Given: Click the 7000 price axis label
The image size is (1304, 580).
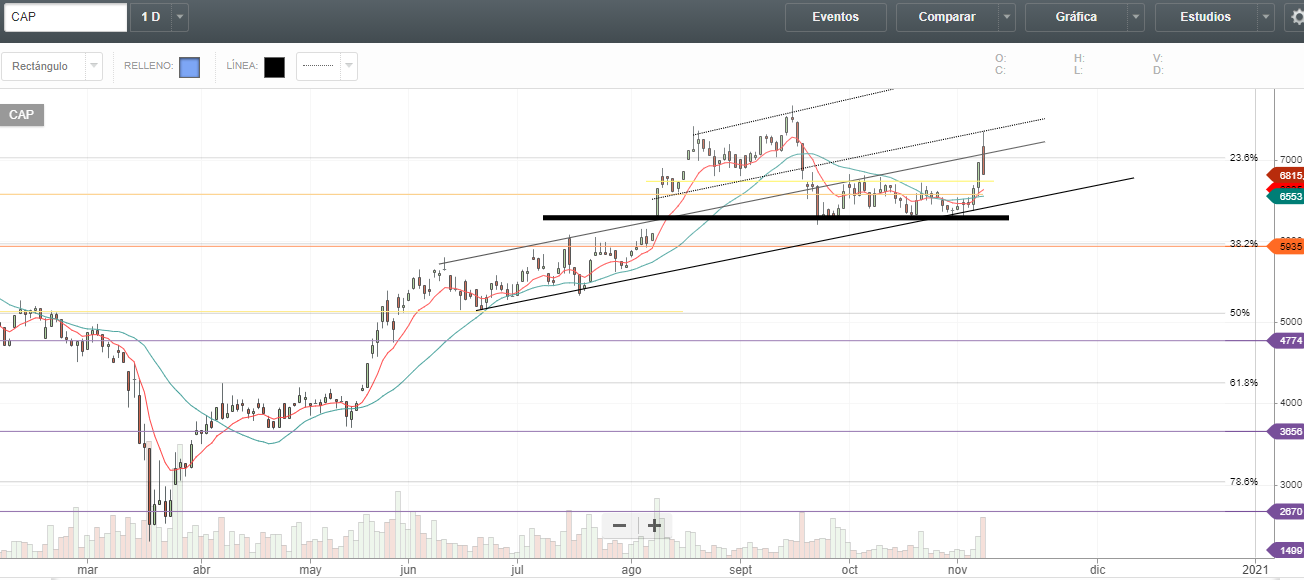Looking at the screenshot, I should (1291, 160).
